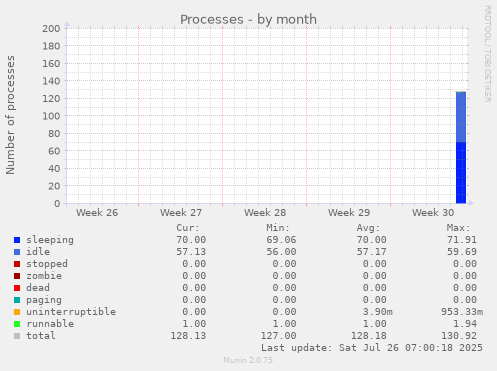Image resolution: width=497 pixels, height=371 pixels.
Task: Click the runnable maximum value 1.94
Action: (x=465, y=324)
